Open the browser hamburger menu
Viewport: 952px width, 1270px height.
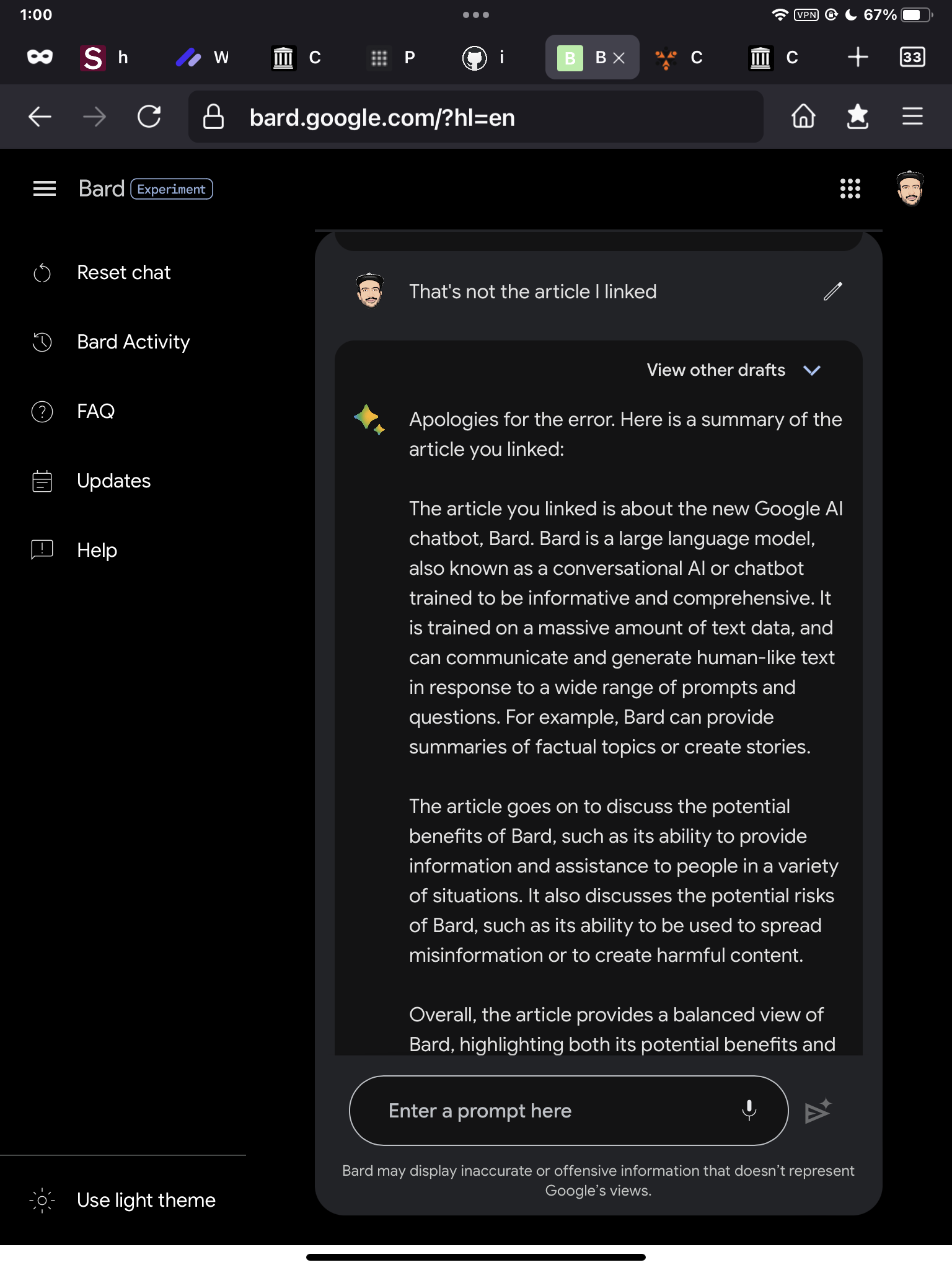pos(912,117)
